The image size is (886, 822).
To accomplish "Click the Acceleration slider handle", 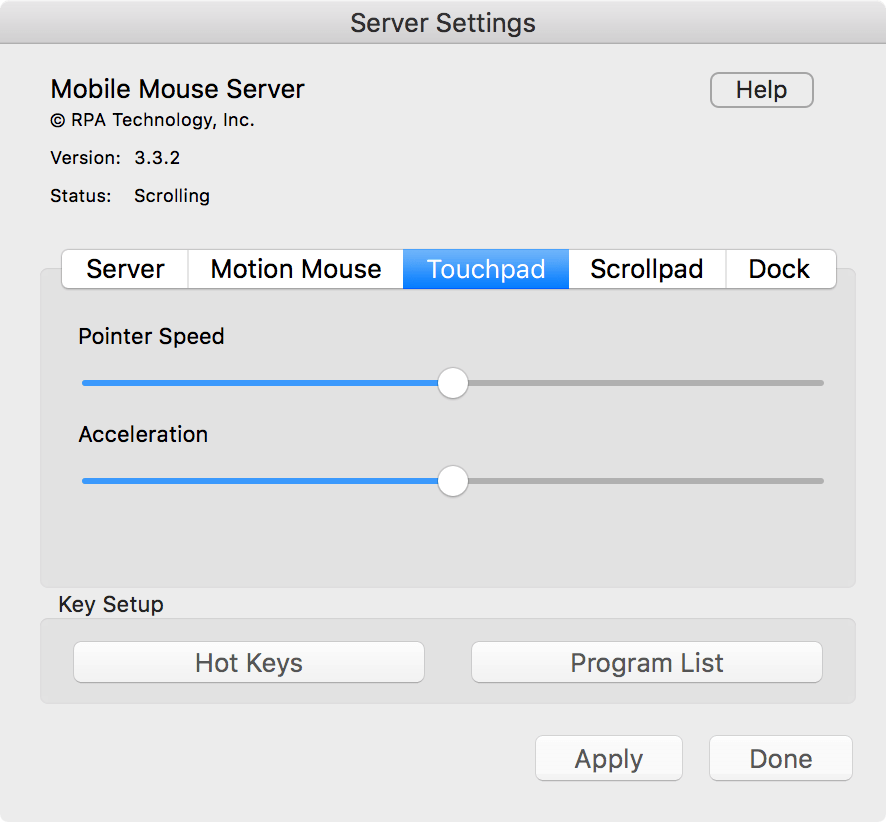I will click(452, 481).
